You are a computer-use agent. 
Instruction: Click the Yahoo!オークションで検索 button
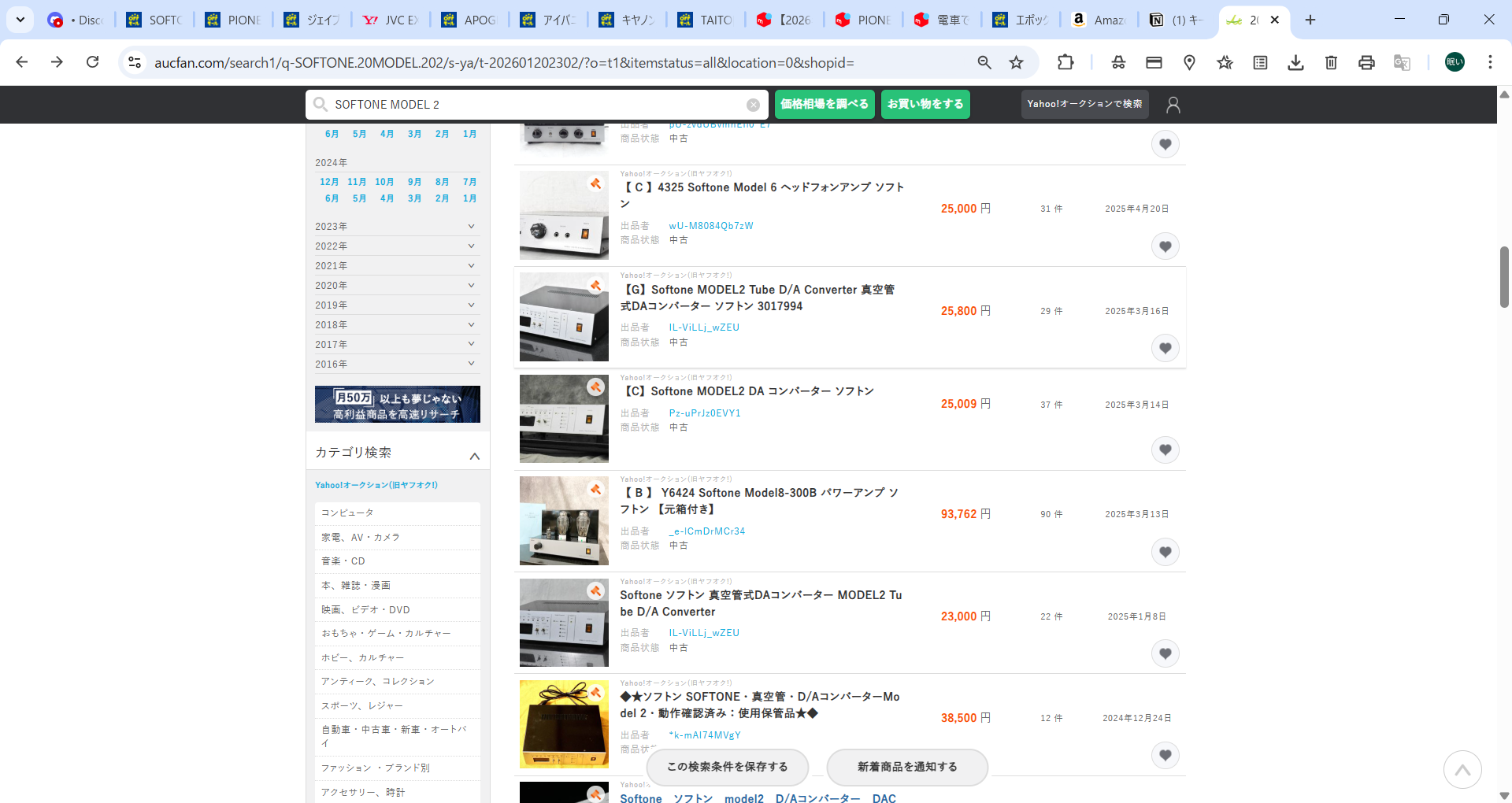click(x=1084, y=104)
